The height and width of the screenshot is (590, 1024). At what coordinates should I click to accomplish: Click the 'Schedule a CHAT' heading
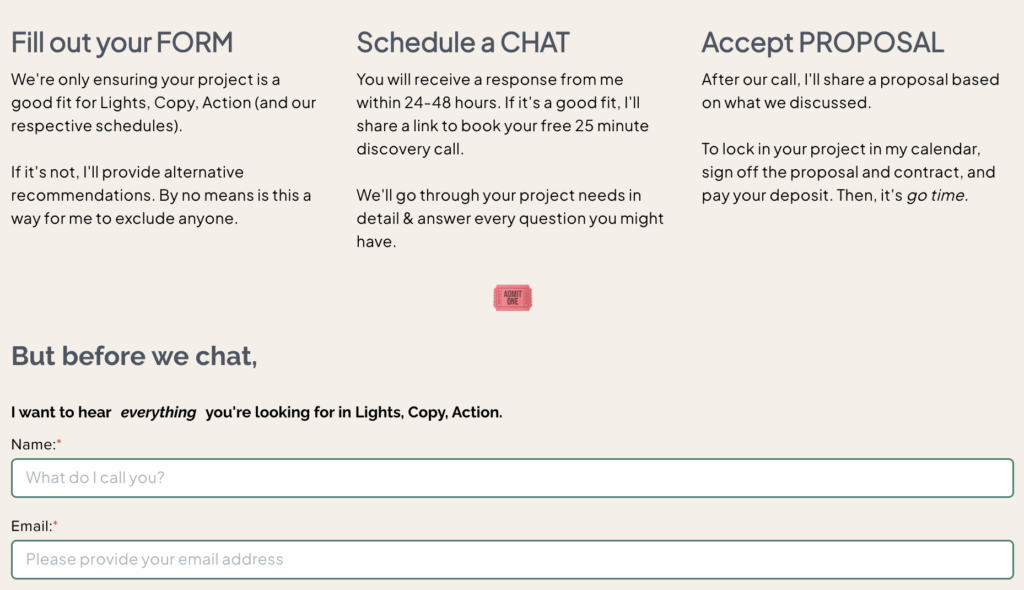click(x=463, y=42)
